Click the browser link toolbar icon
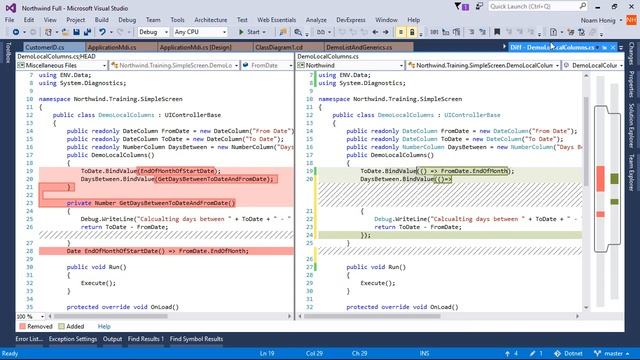The width and height of the screenshot is (640, 360). (283, 32)
